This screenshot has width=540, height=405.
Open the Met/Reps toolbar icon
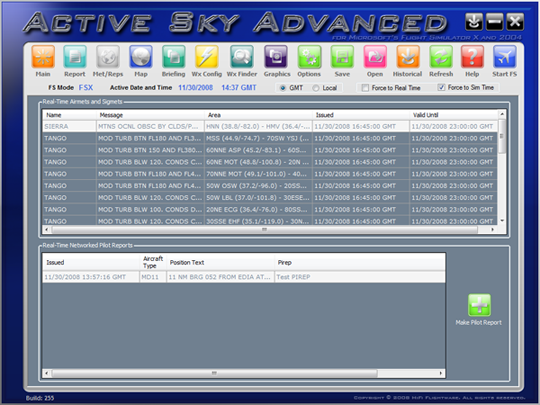point(108,56)
